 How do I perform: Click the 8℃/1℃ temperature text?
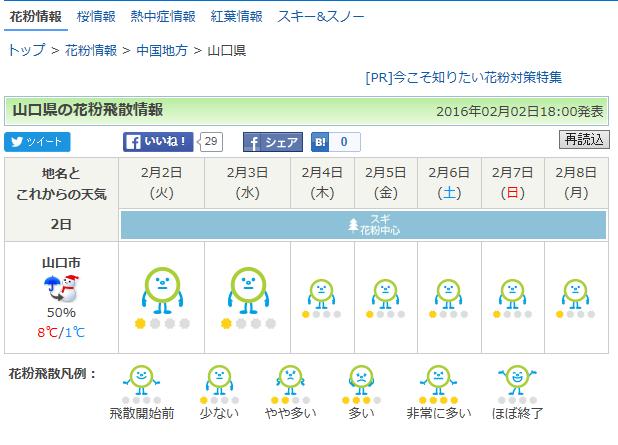click(61, 332)
